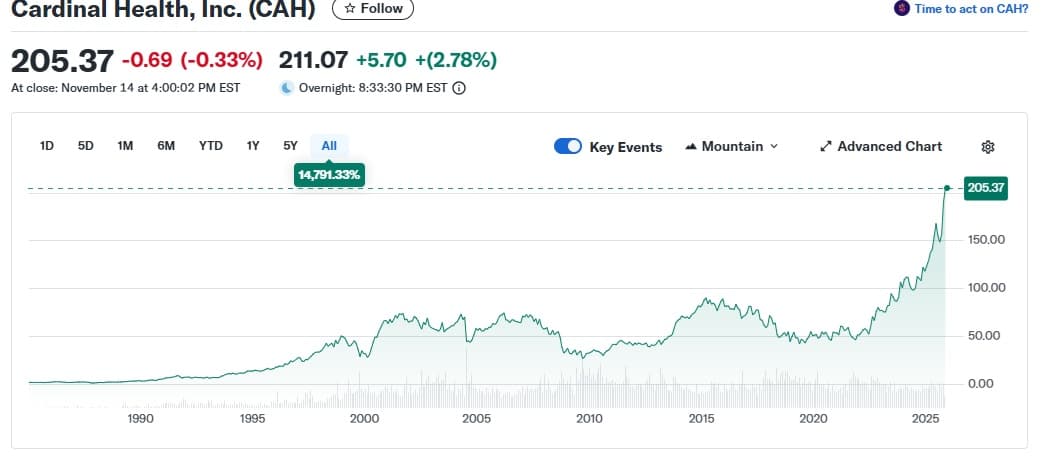
Task: Click the Cardinal Health, Inc. (CAH) heading
Action: click(x=163, y=9)
